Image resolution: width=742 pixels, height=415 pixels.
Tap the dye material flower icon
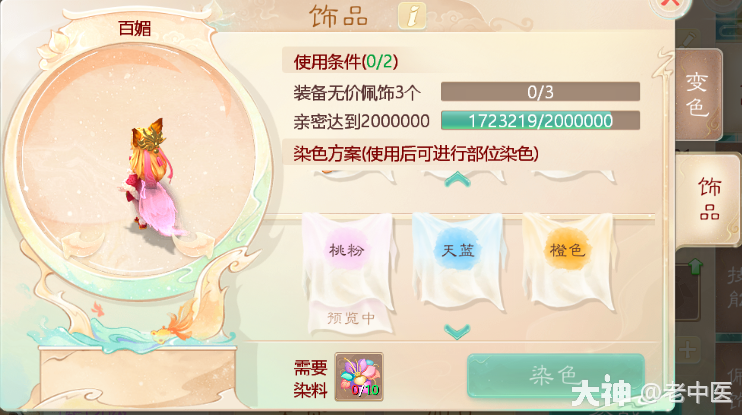pos(359,377)
